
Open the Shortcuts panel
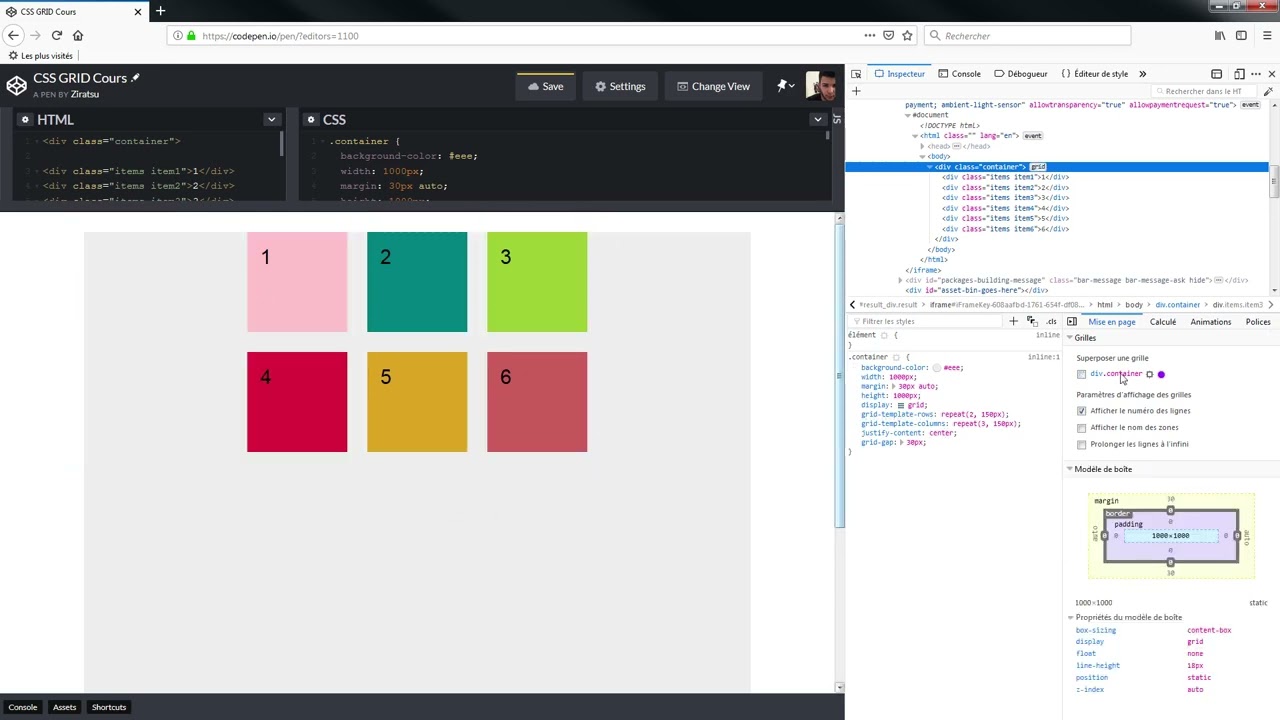[109, 707]
